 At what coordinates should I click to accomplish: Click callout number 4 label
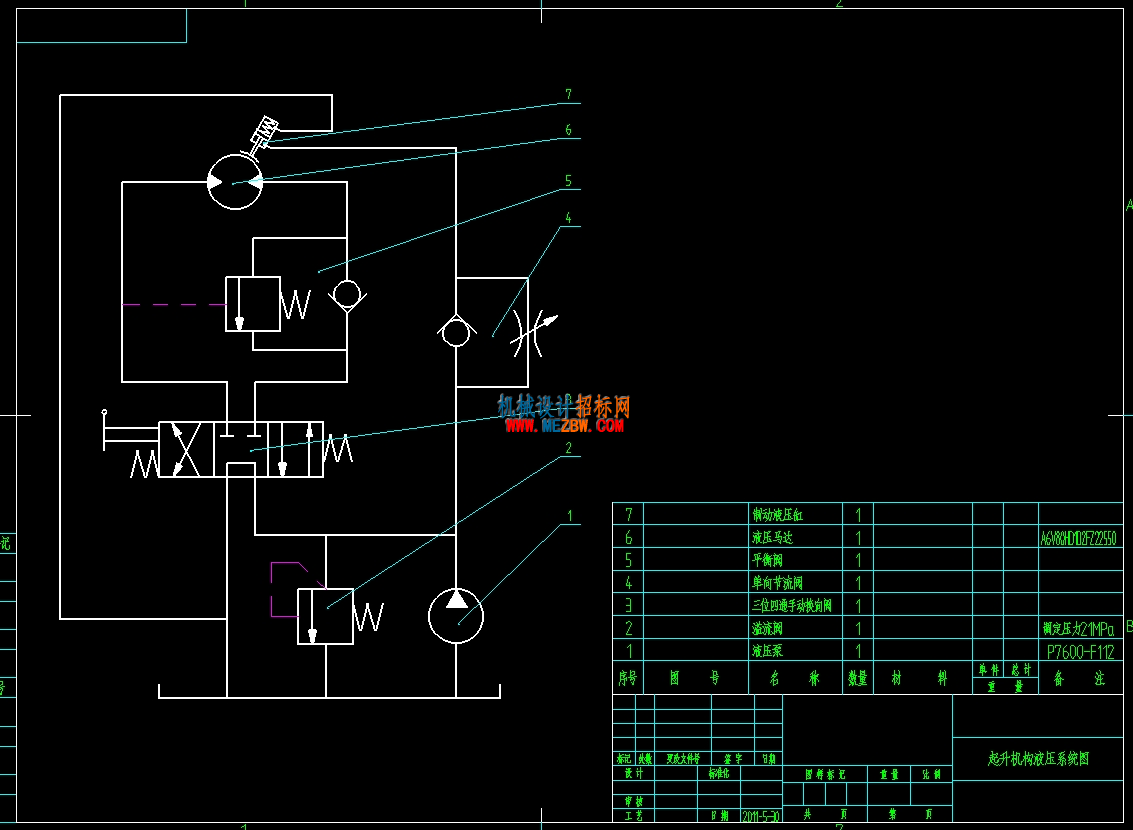pos(569,217)
